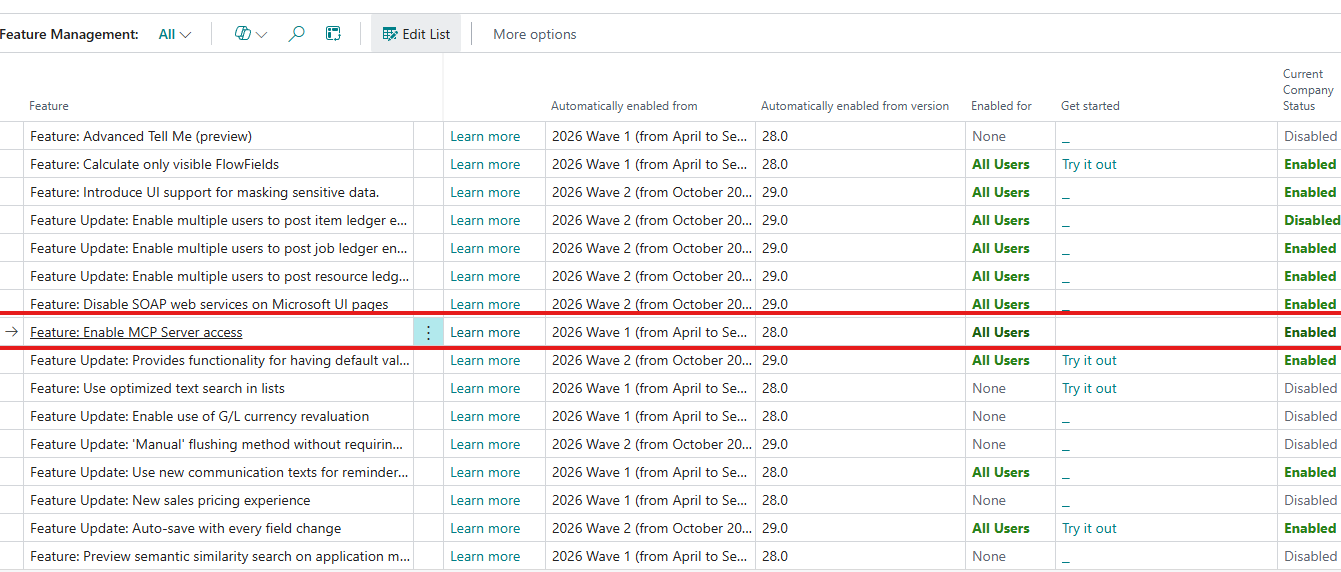1341x572 pixels.
Task: Click the row selector arrow for MCP Server
Action: [12, 332]
